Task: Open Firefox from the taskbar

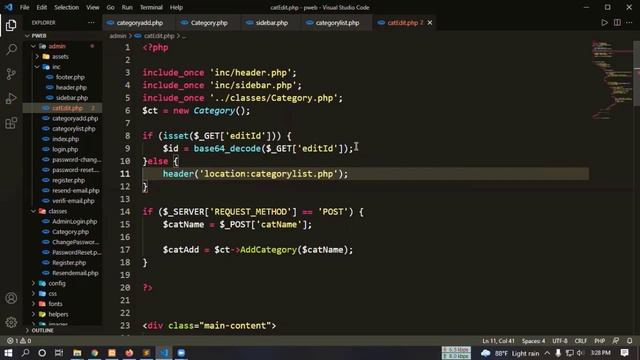Action: click(x=129, y=353)
